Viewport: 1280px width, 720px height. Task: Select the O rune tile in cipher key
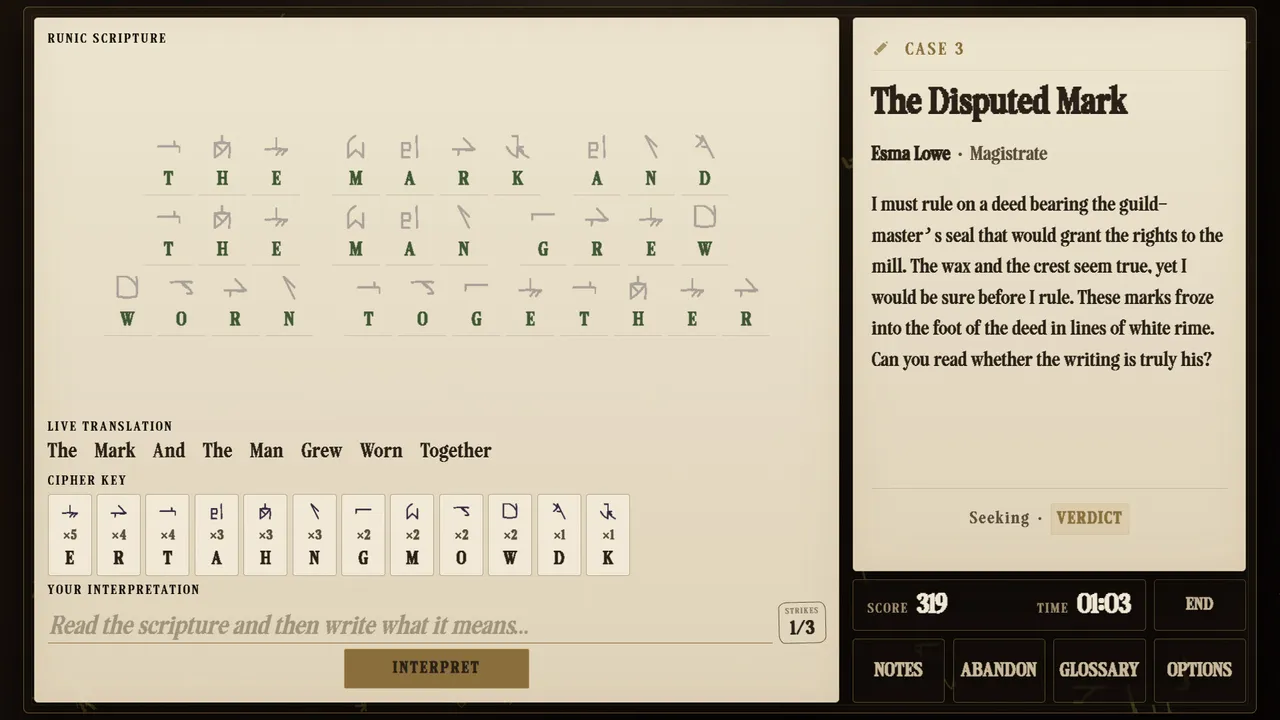[461, 535]
